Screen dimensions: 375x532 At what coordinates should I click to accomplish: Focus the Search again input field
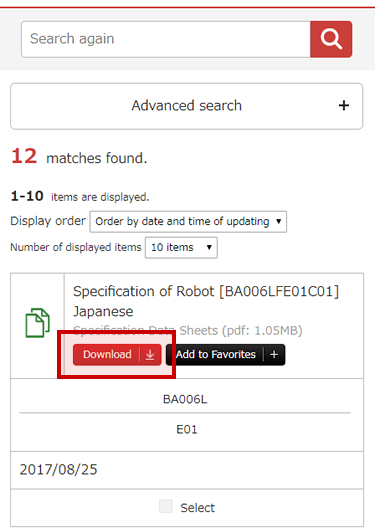pyautogui.click(x=166, y=39)
